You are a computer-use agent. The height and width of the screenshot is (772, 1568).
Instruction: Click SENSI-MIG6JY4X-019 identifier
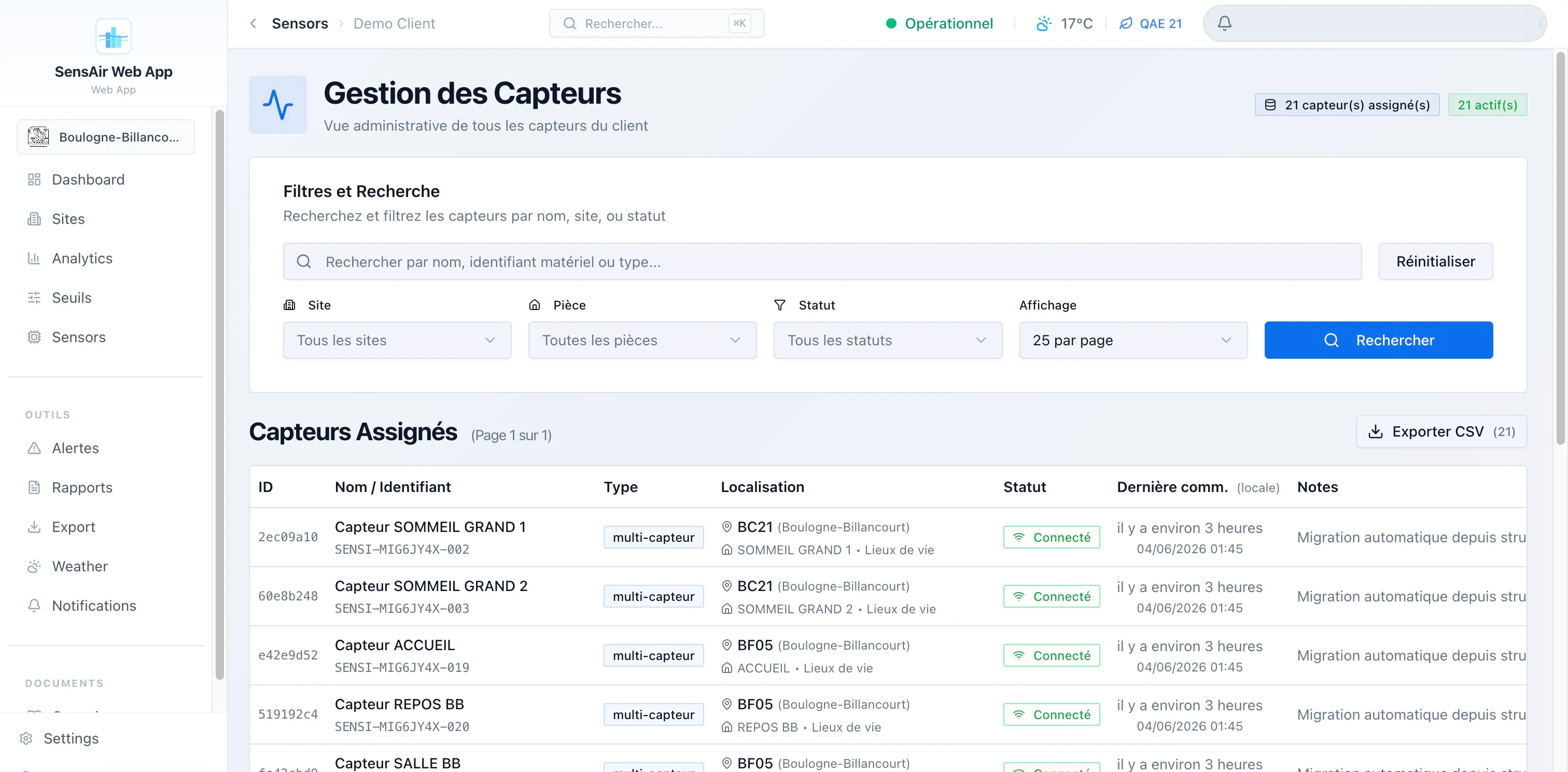[402, 667]
